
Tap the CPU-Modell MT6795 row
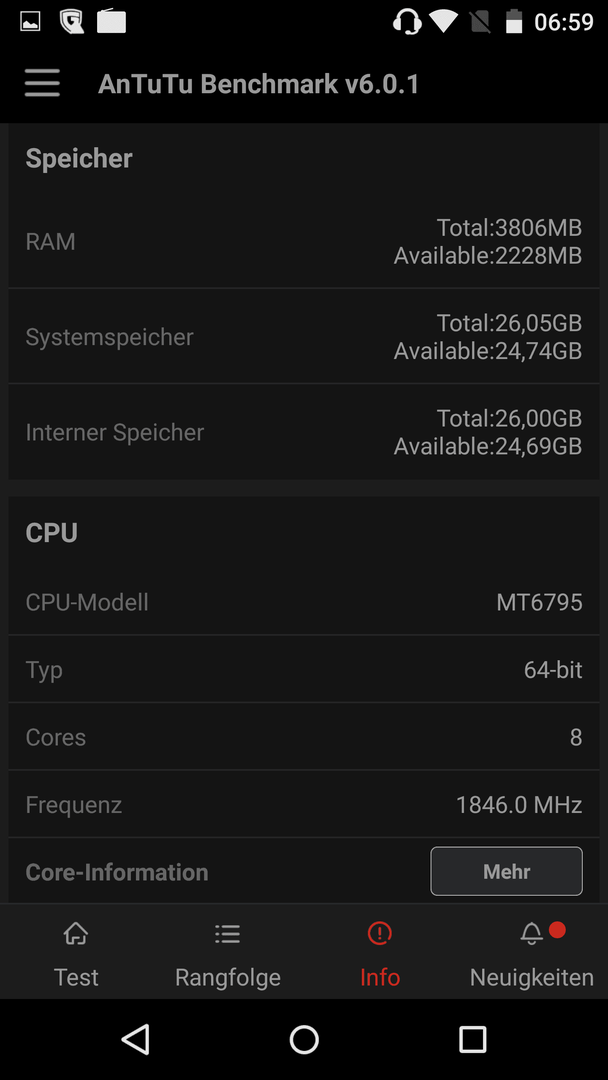click(304, 602)
